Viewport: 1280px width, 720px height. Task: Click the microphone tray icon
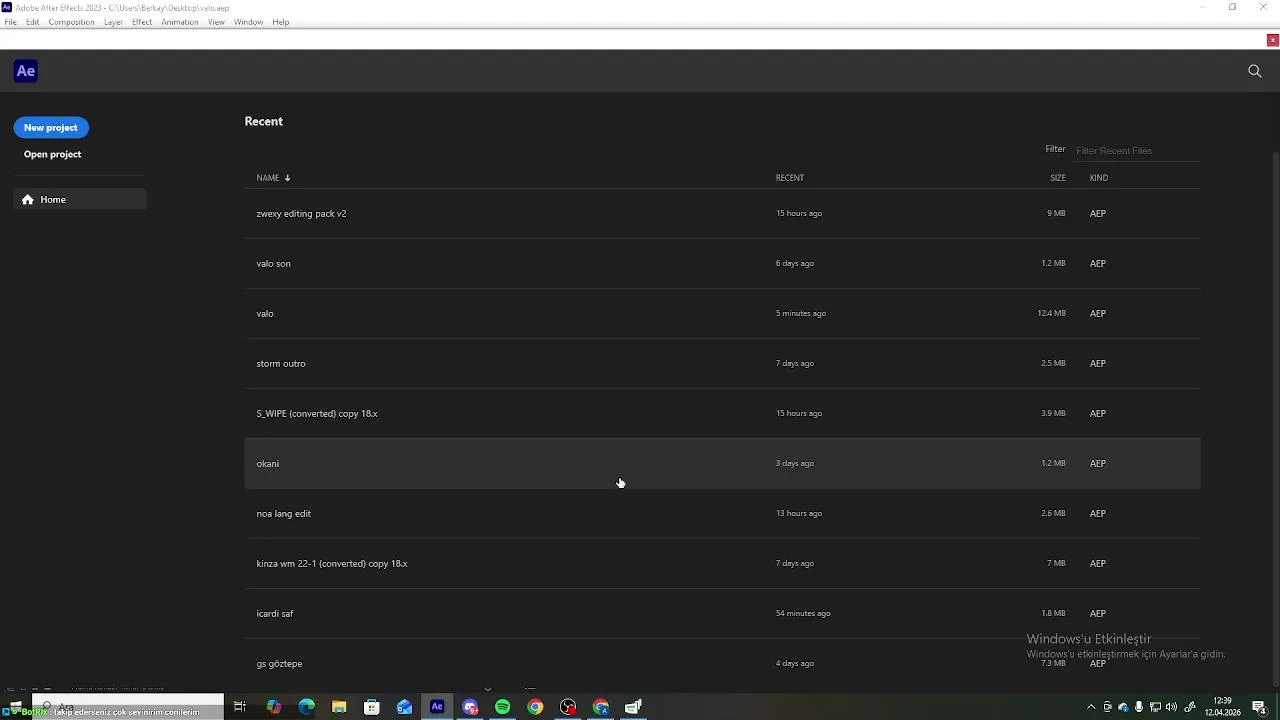[x=1139, y=707]
